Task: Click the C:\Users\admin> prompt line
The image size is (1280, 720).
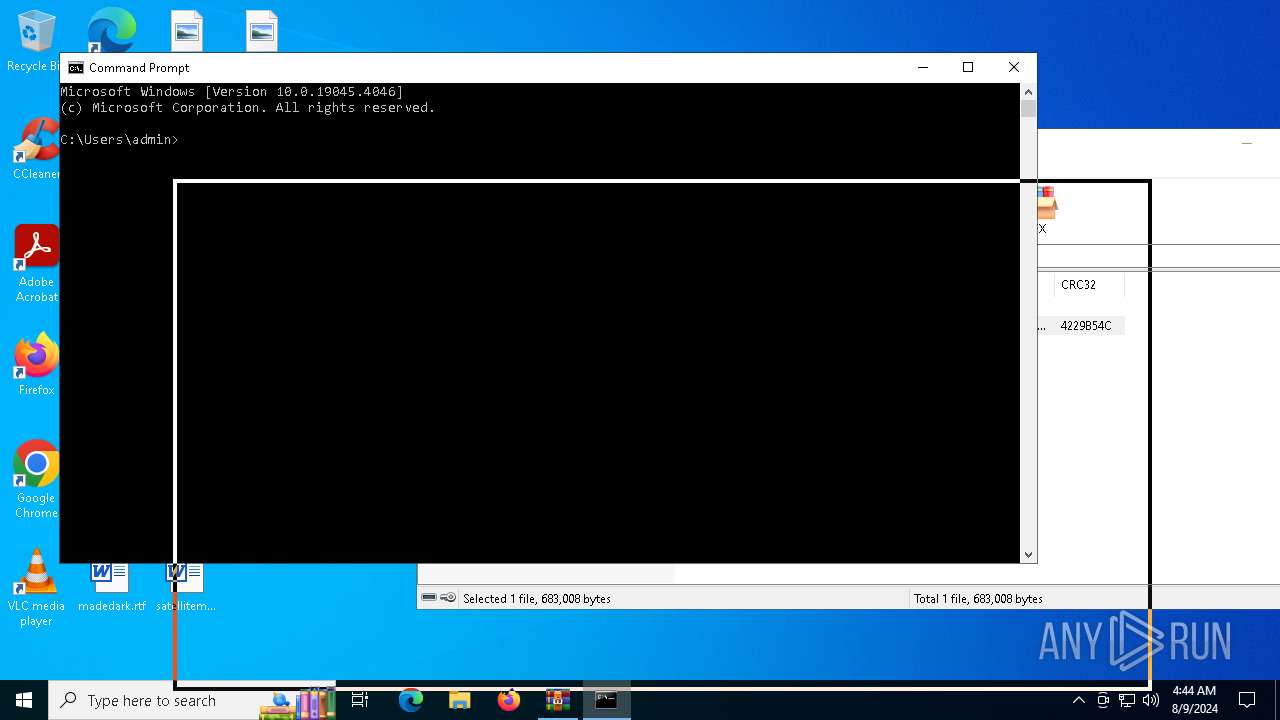Action: click(x=119, y=140)
